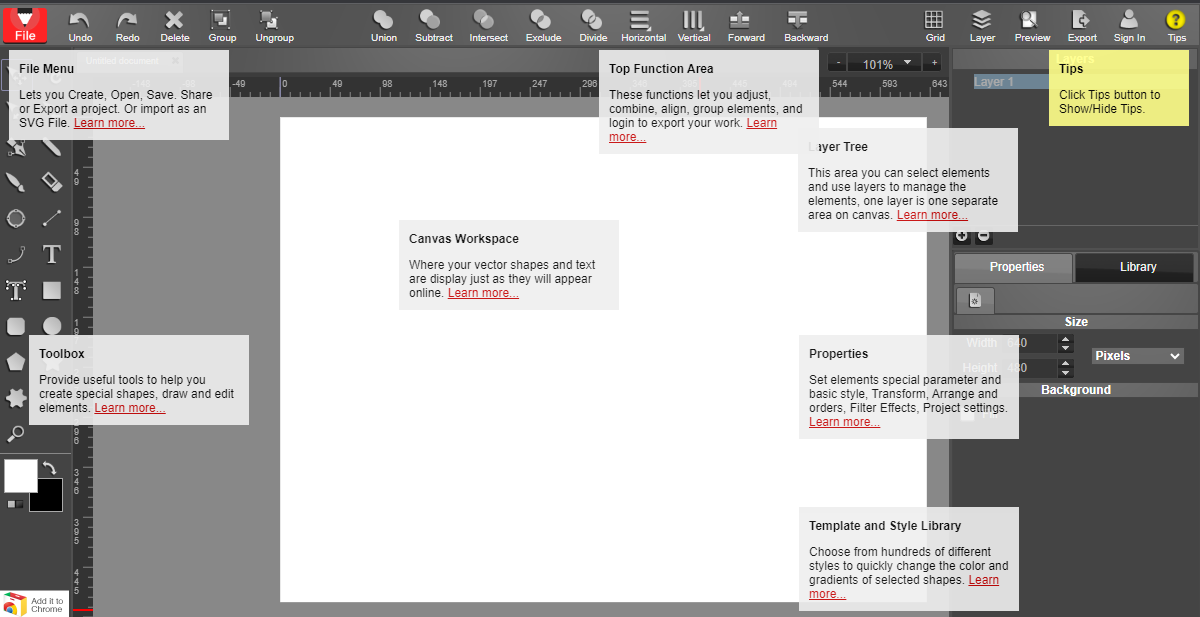Screen dimensions: 1200x617
Task: Open the Pixels unit dropdown
Action: [x=1138, y=356]
